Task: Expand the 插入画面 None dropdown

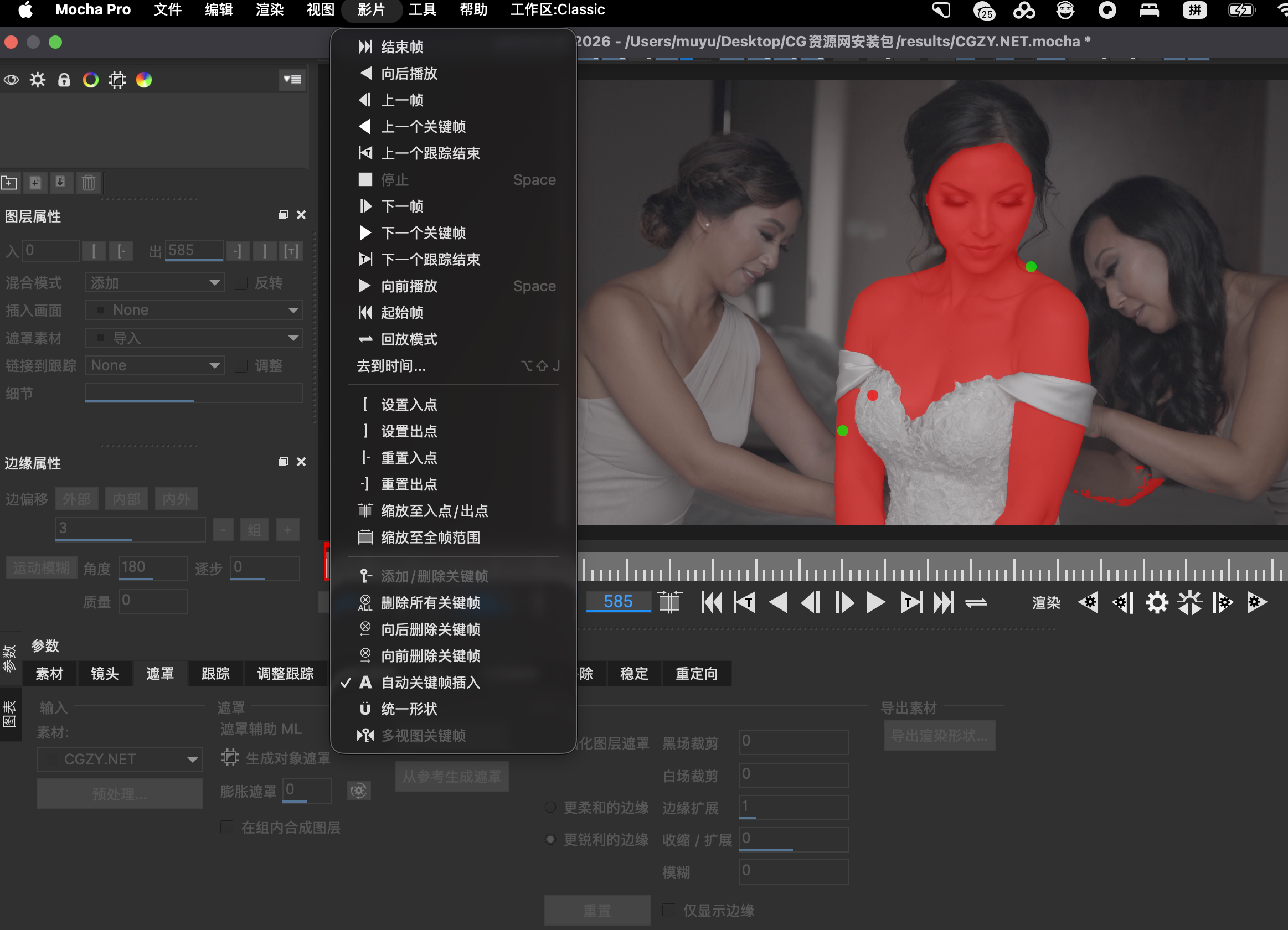Action: click(194, 310)
